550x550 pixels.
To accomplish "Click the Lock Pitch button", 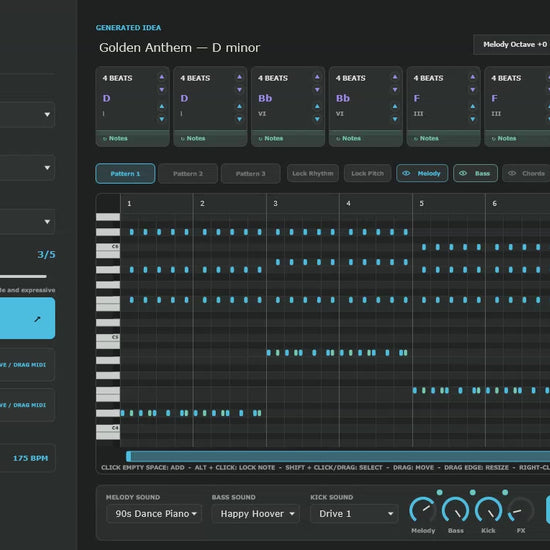I will (367, 173).
